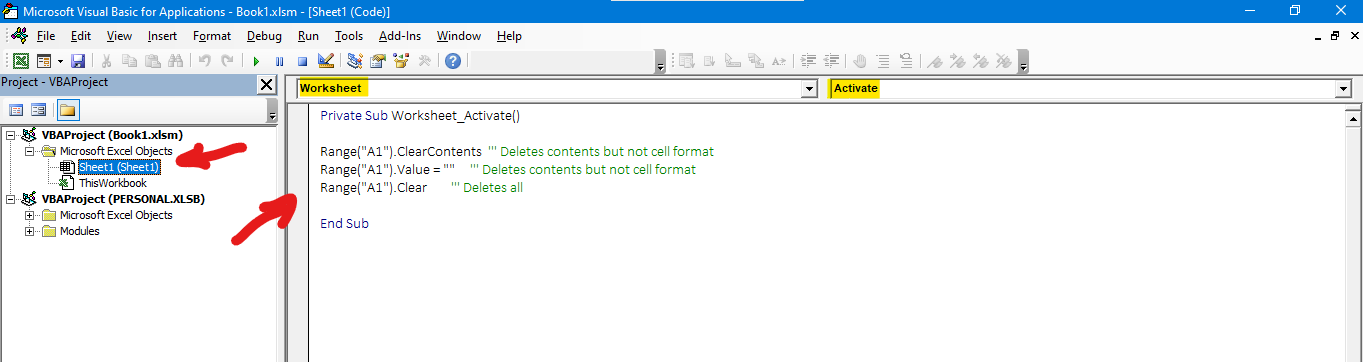Click the 'End Sub' code line
Viewport: 1363px width, 362px height.
point(344,223)
